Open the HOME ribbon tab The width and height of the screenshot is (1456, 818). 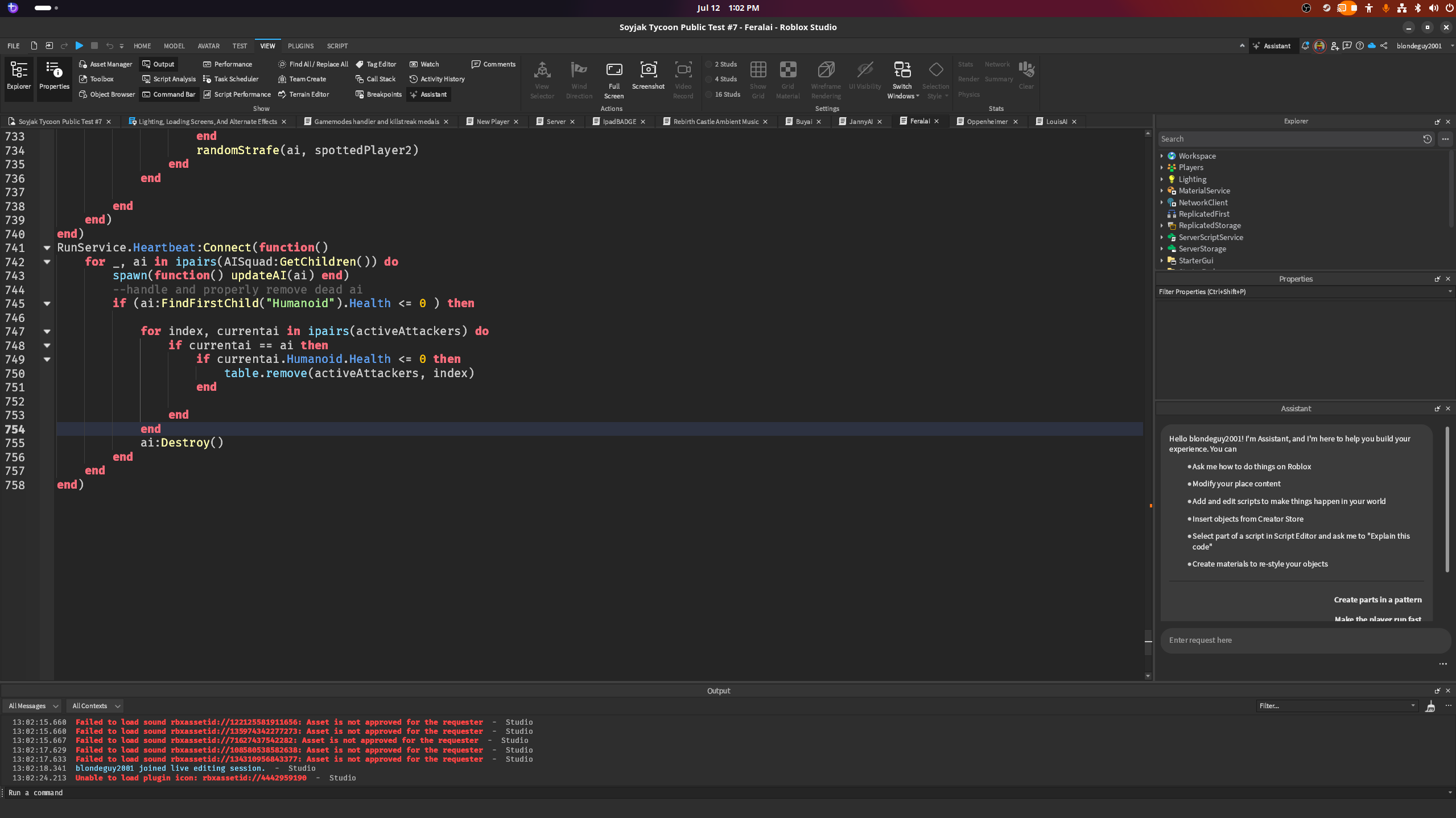coord(142,46)
